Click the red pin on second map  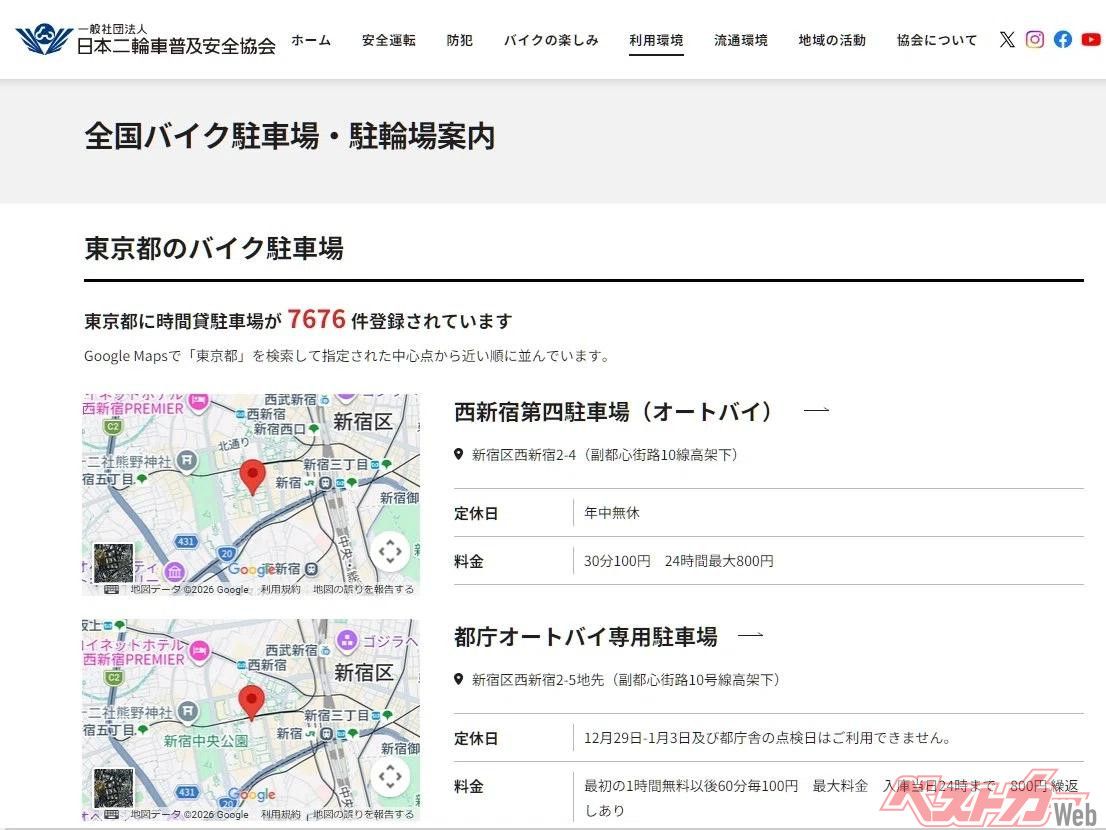point(251,701)
